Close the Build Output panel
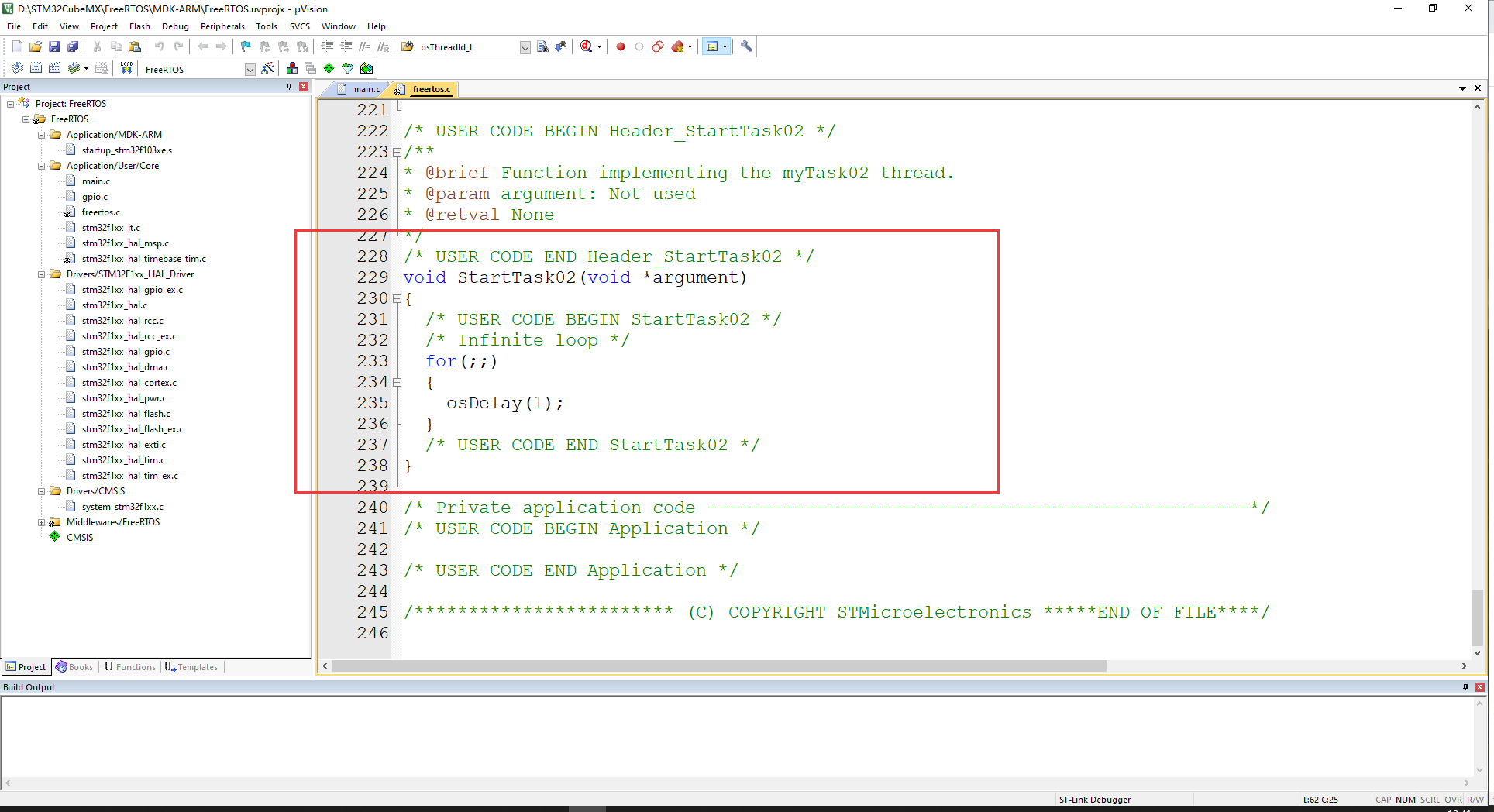The image size is (1494, 812). [x=1480, y=687]
